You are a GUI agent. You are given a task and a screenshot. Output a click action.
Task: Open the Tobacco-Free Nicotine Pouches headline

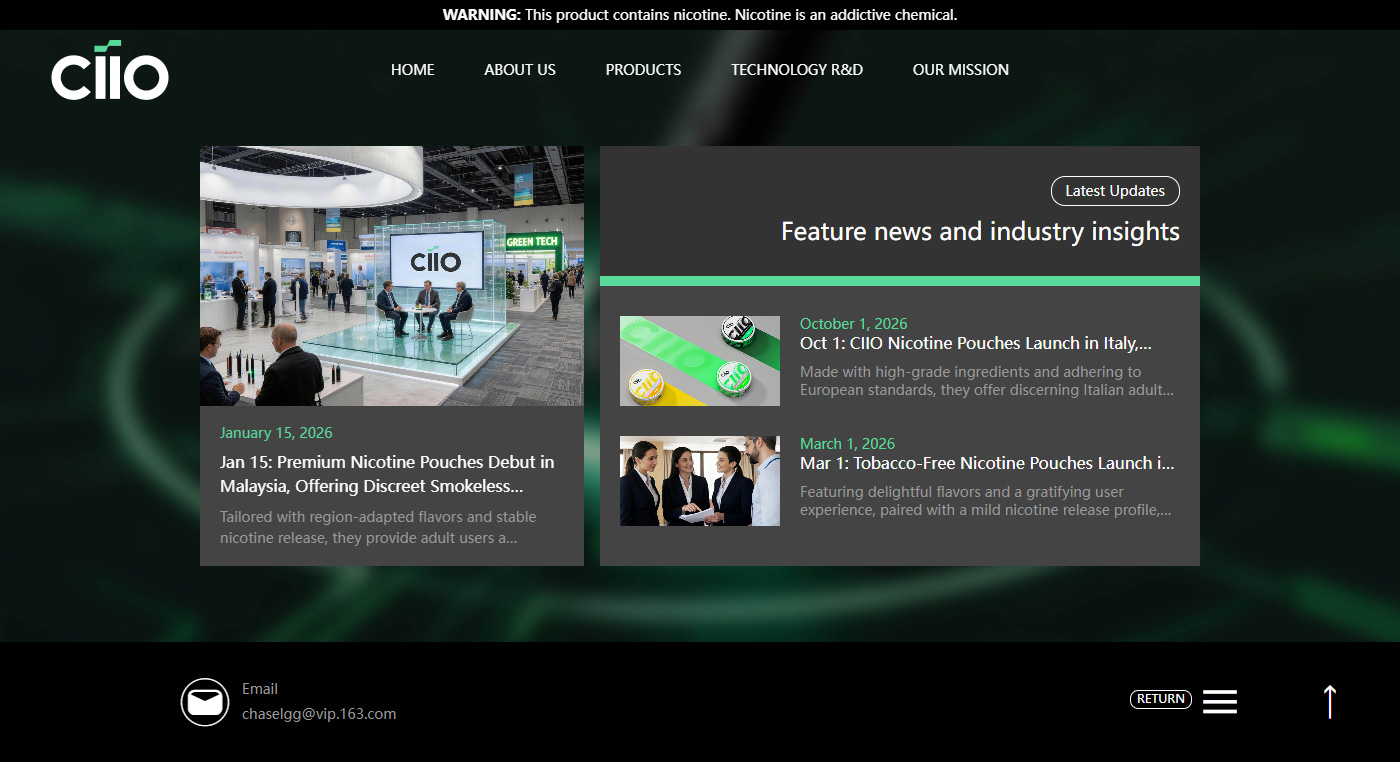click(986, 463)
